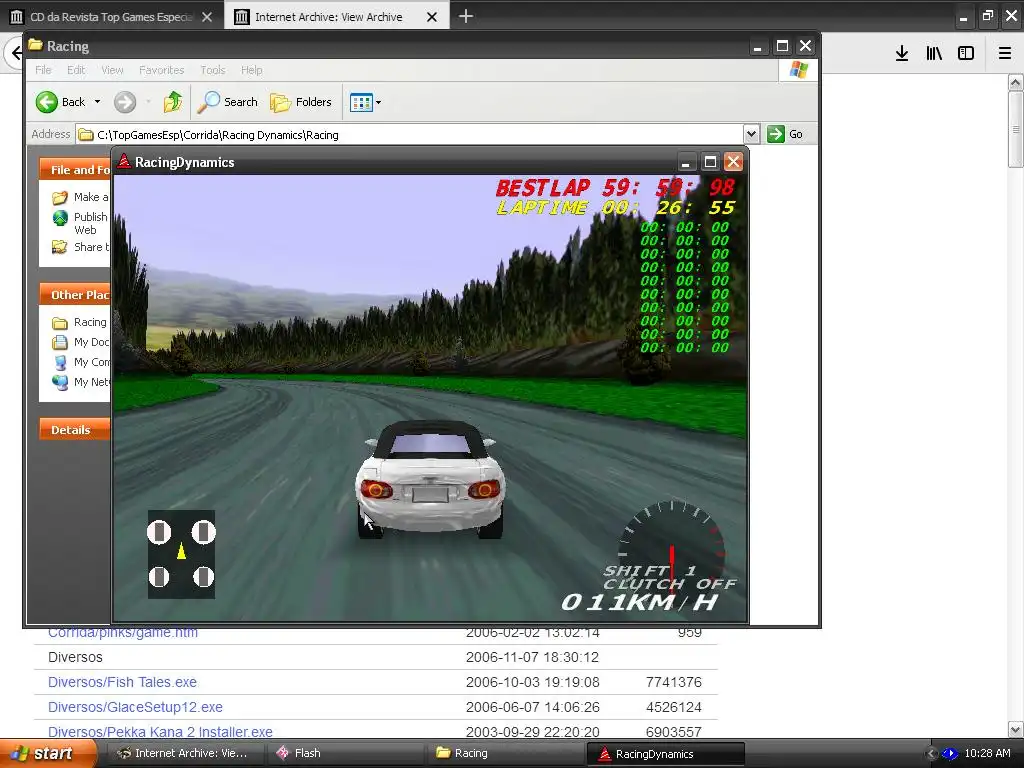Expand hidden system tray icons arrow

(x=932, y=754)
